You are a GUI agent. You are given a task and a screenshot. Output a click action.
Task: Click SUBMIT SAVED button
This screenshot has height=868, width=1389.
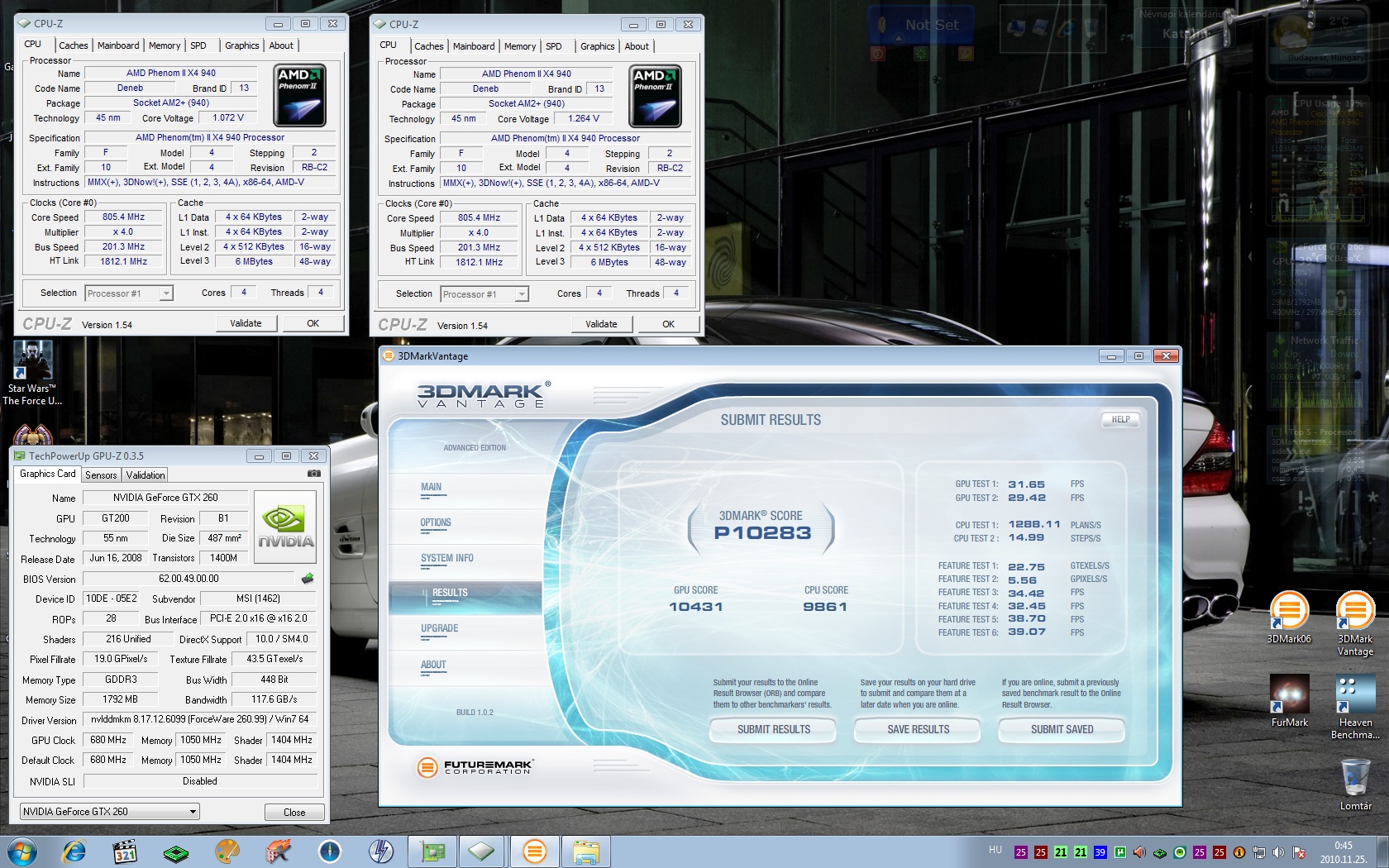coord(1062,729)
